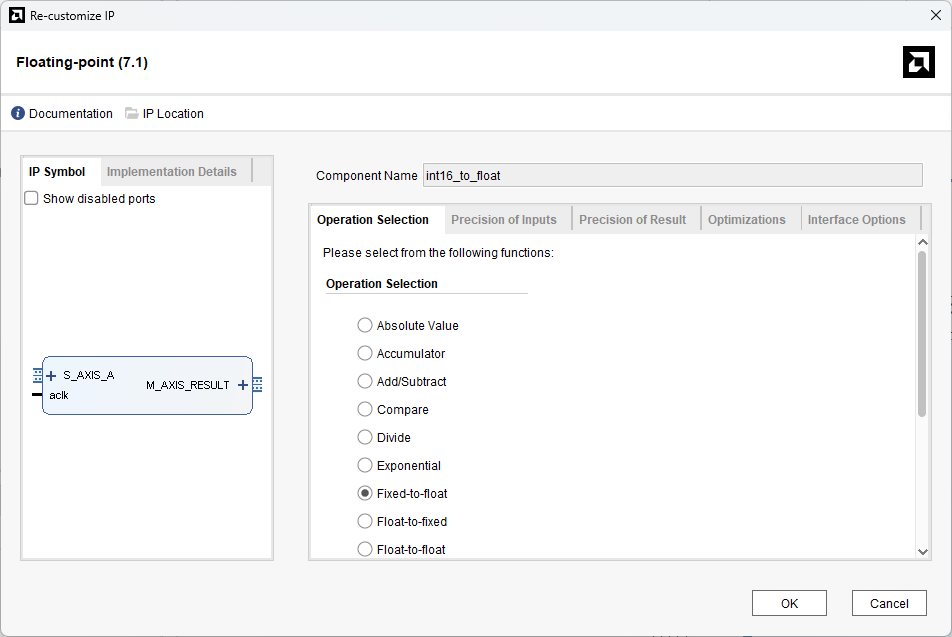Open the Precision of Inputs tab

(x=504, y=220)
